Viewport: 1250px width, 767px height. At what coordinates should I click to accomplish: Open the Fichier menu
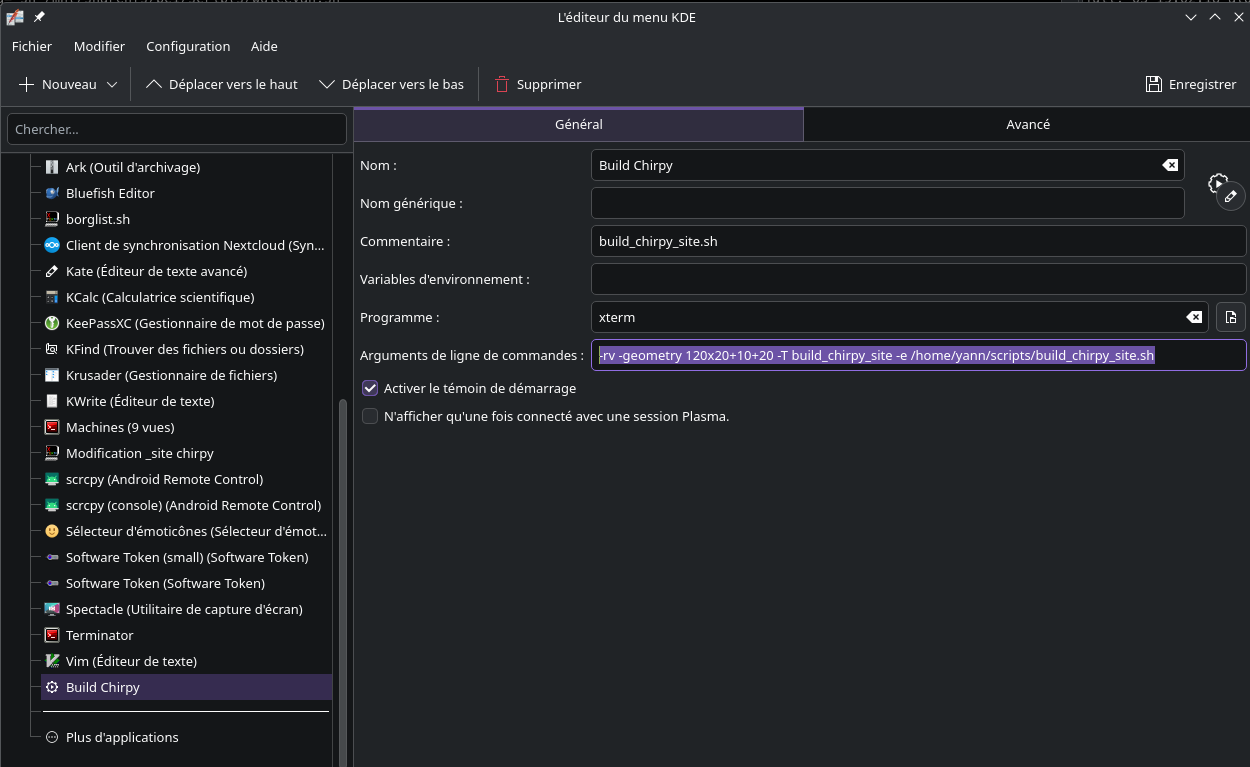tap(32, 46)
